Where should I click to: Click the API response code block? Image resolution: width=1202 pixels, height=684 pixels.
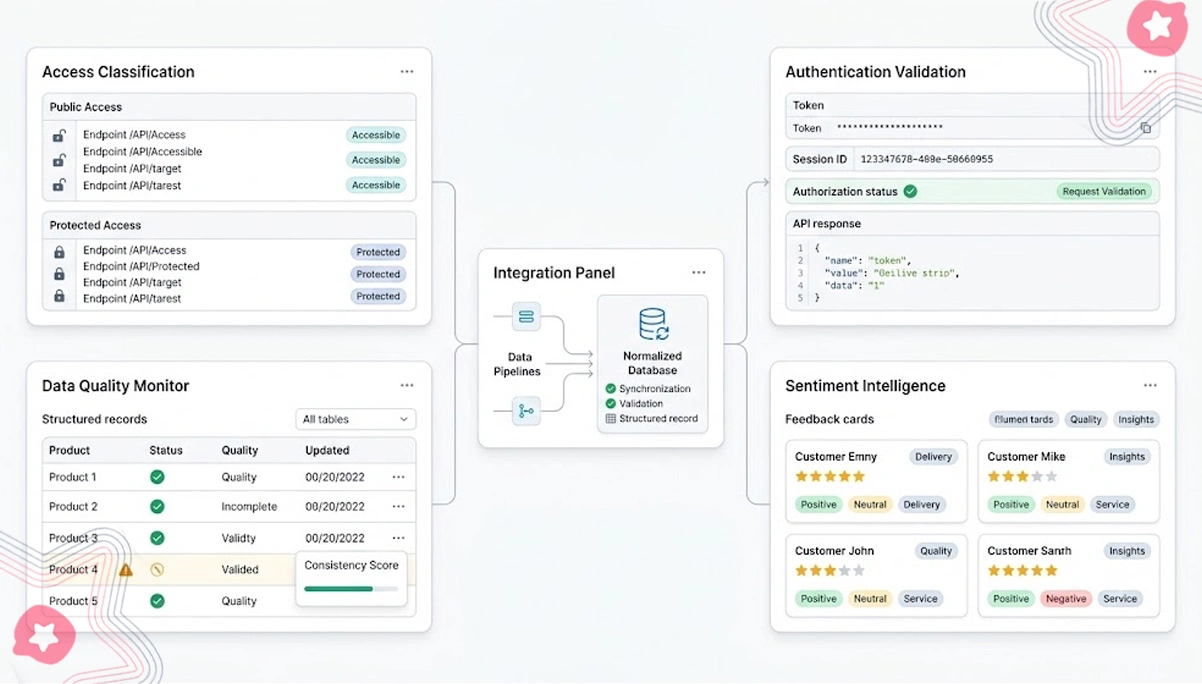tap(973, 273)
